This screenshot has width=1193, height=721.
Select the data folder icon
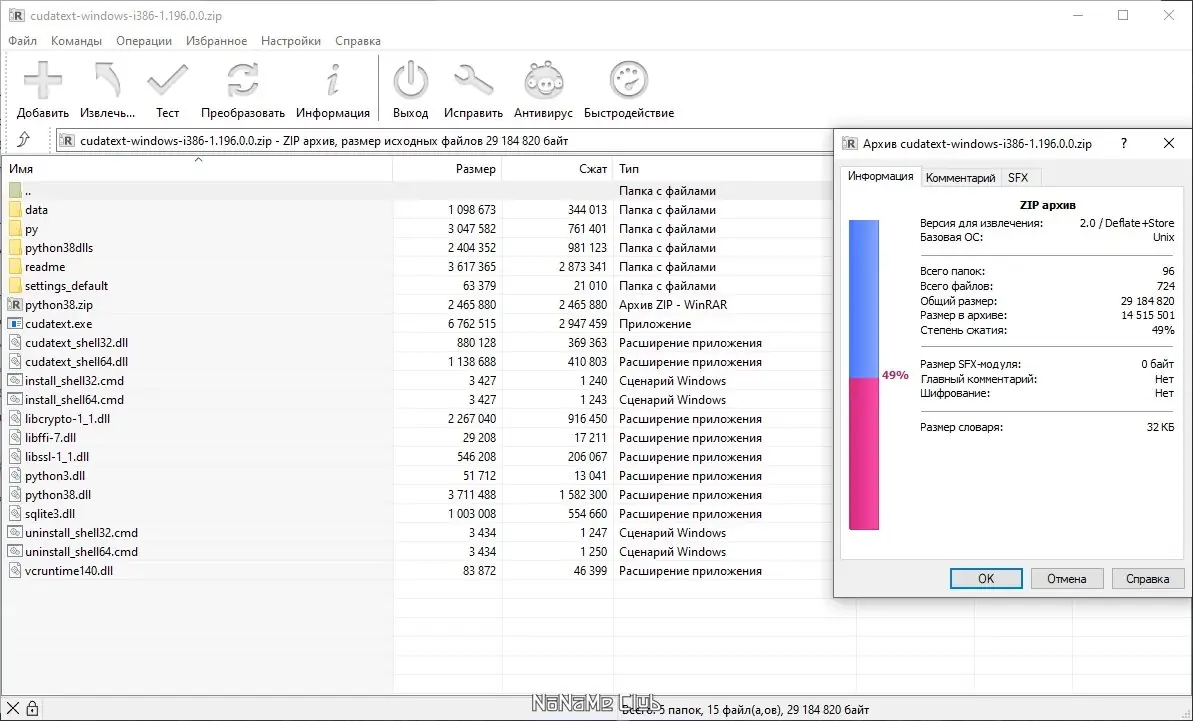coord(15,210)
